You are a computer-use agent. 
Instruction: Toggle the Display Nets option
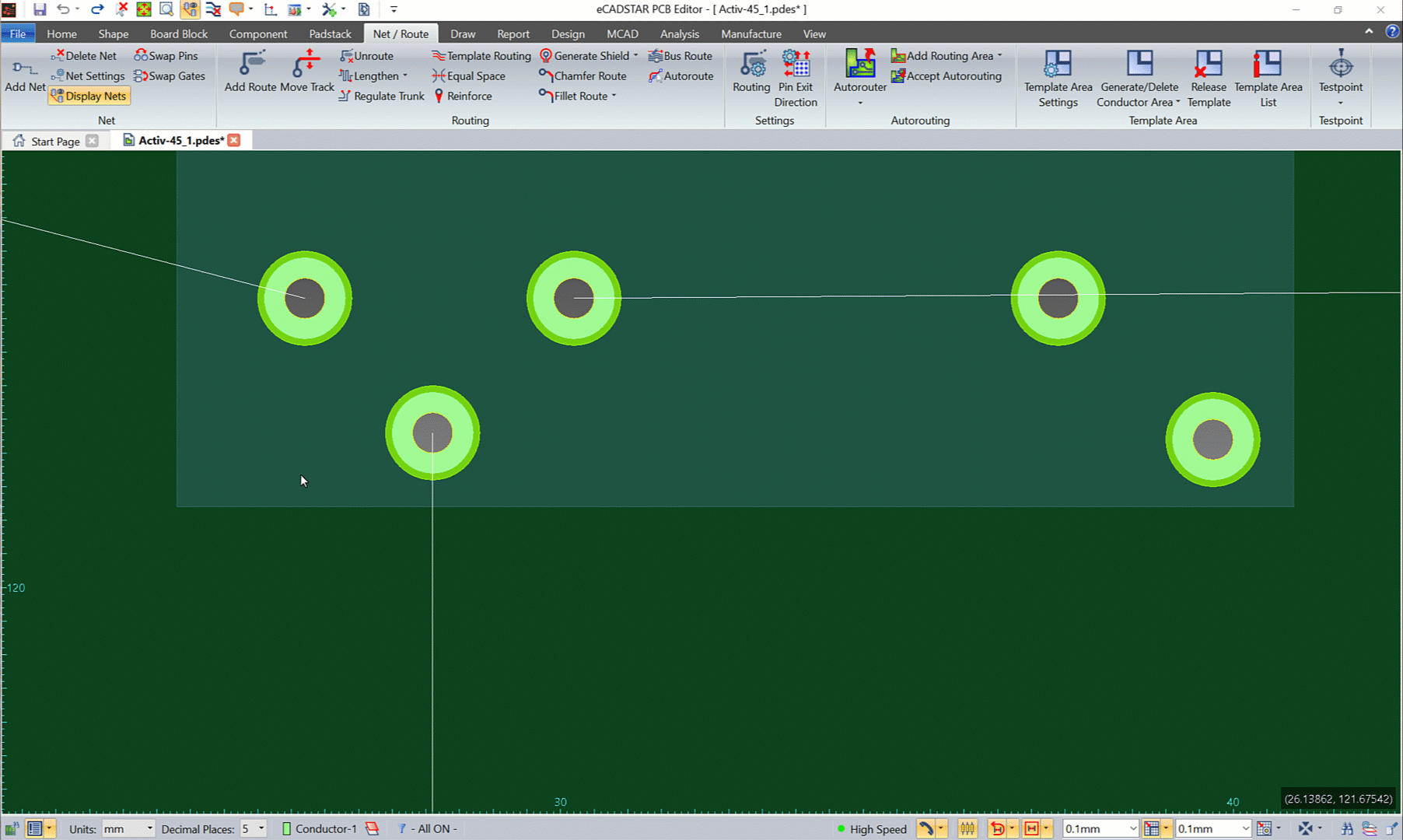89,96
